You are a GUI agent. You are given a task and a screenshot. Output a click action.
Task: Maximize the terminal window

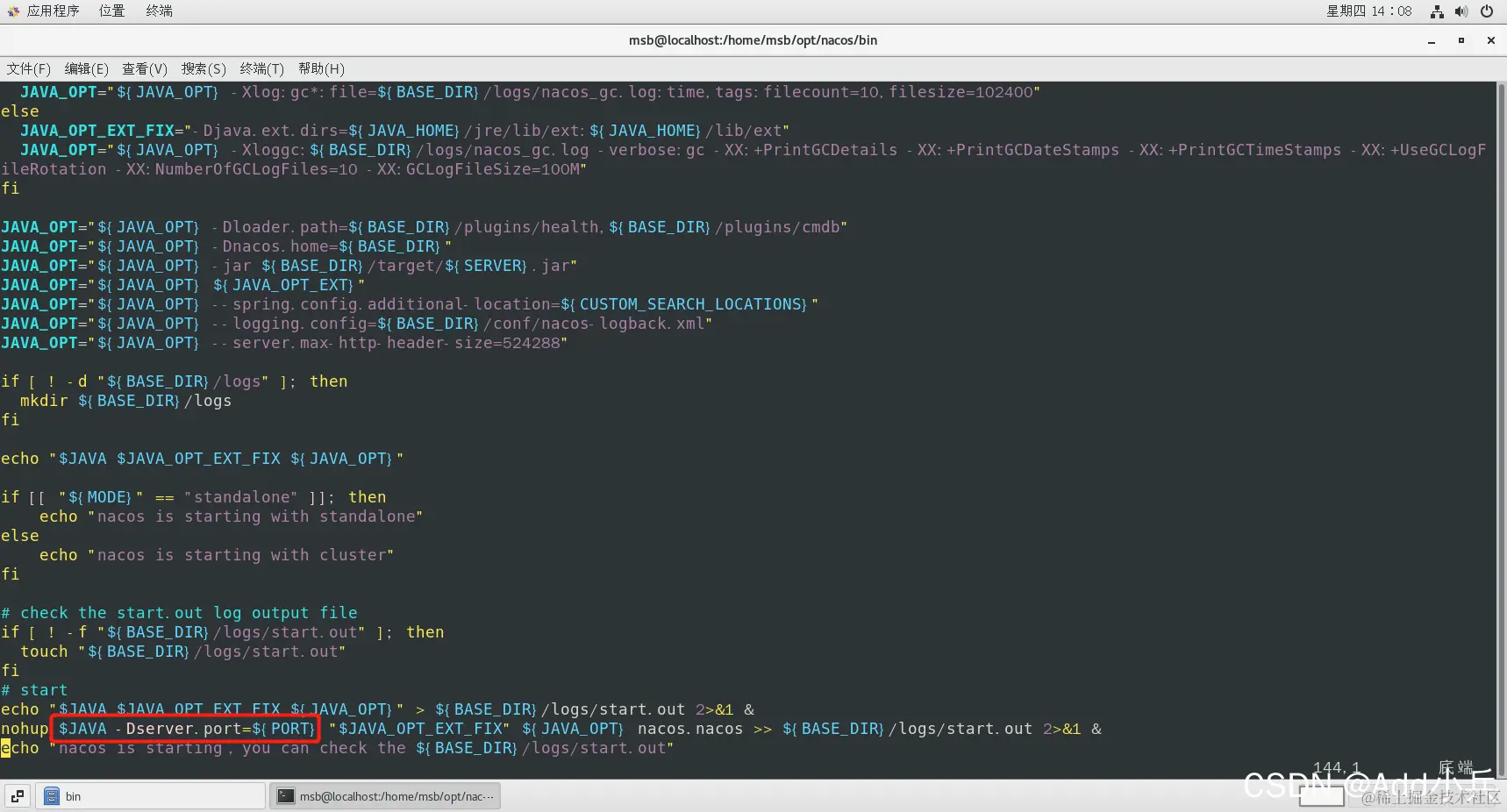coord(1461,40)
